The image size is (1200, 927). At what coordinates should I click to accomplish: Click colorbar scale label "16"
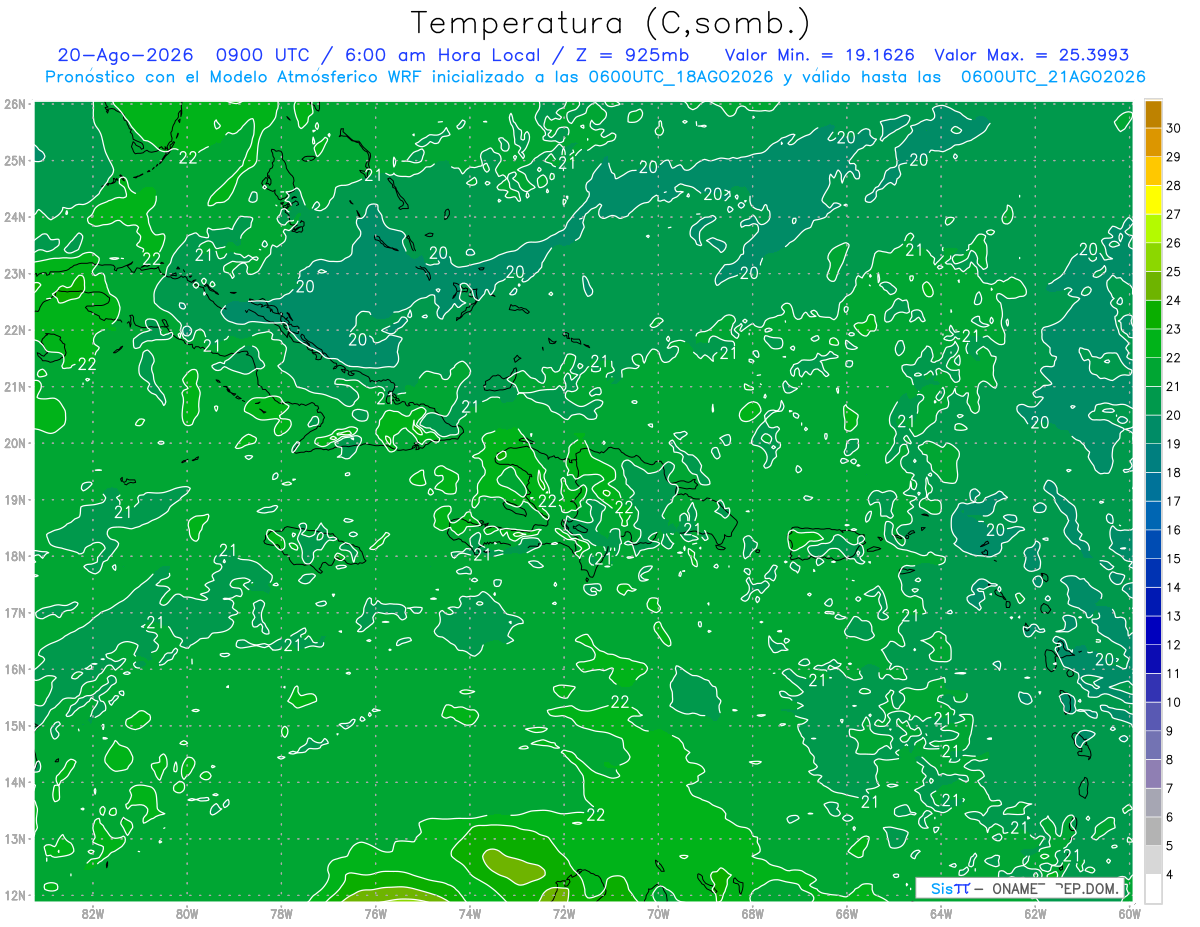(1174, 530)
